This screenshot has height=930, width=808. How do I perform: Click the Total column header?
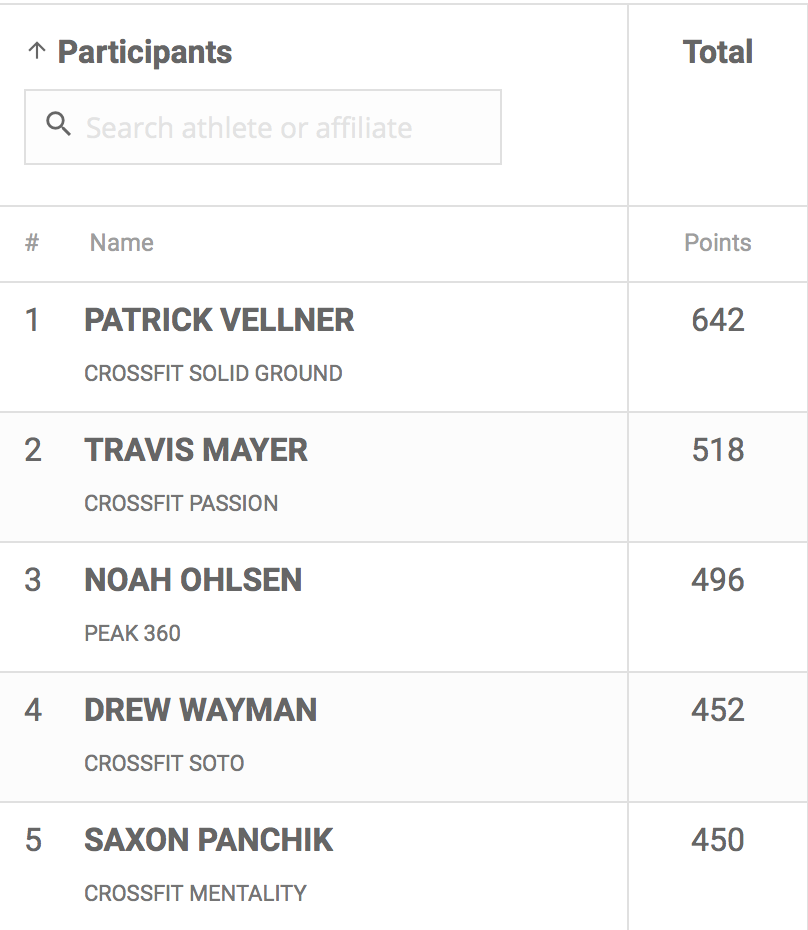point(717,52)
